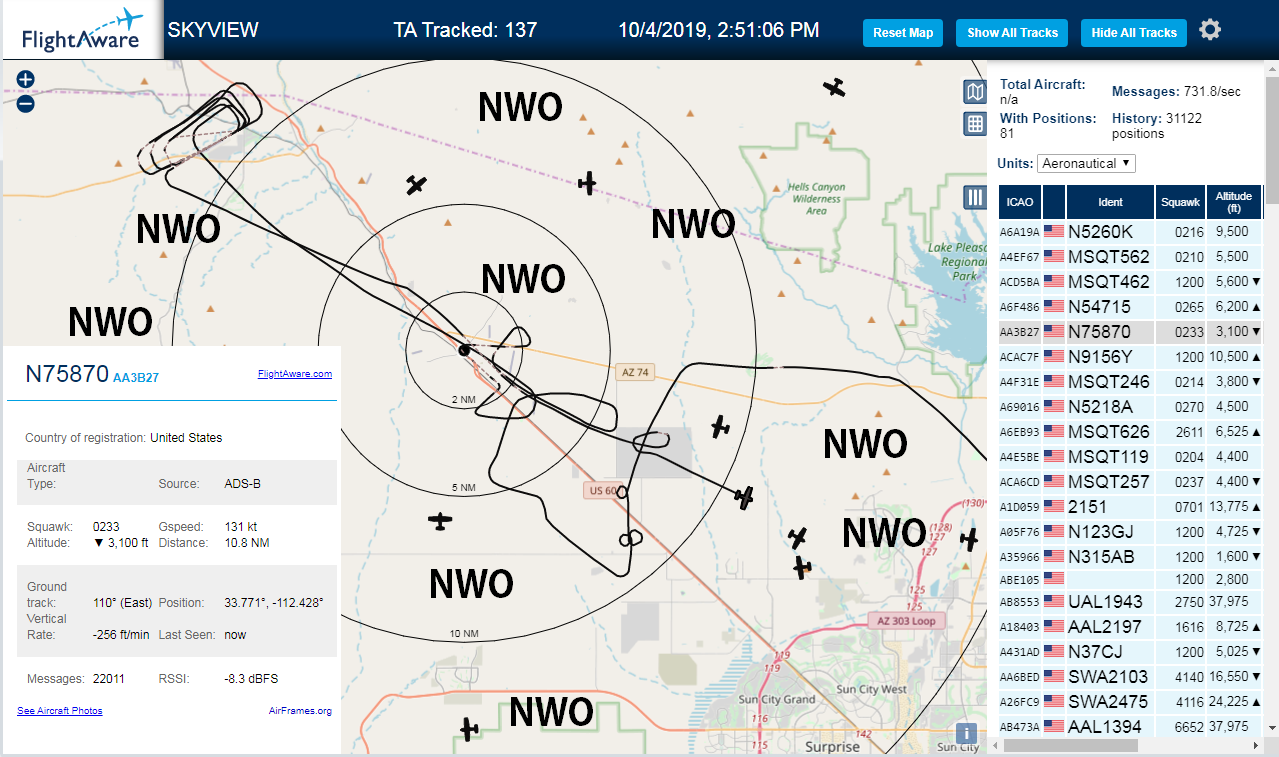Select aircraft icon east of 5 NM ring
This screenshot has width=1279, height=757.
tap(720, 427)
